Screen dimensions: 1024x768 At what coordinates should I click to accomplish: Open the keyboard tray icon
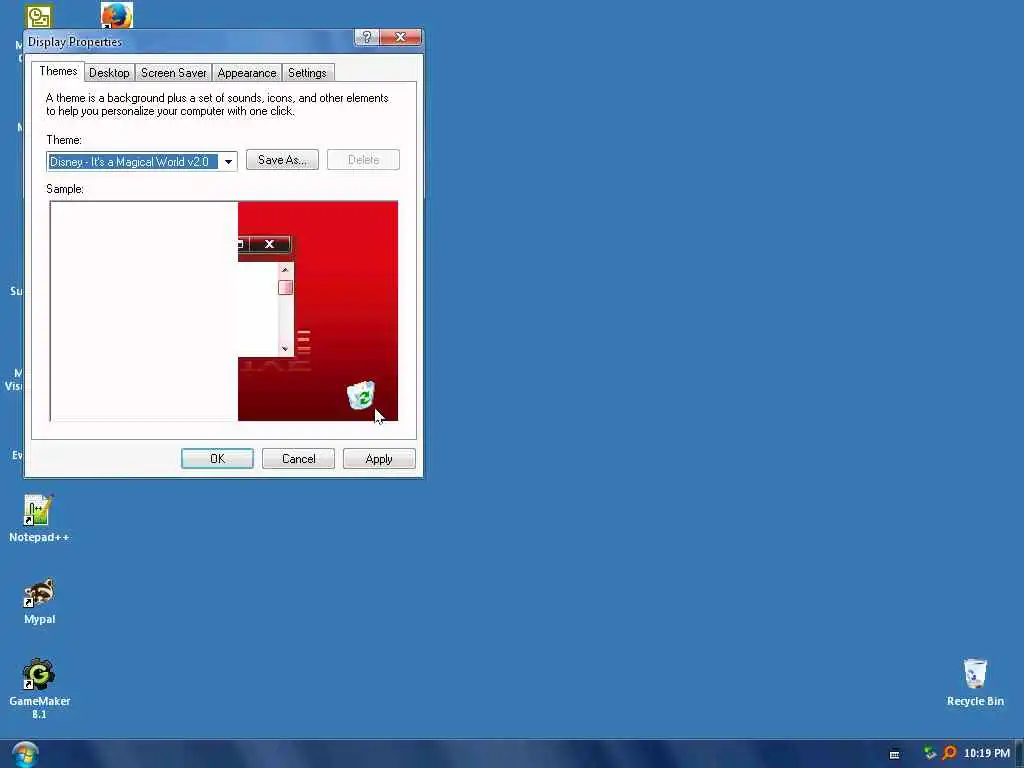[x=895, y=754]
